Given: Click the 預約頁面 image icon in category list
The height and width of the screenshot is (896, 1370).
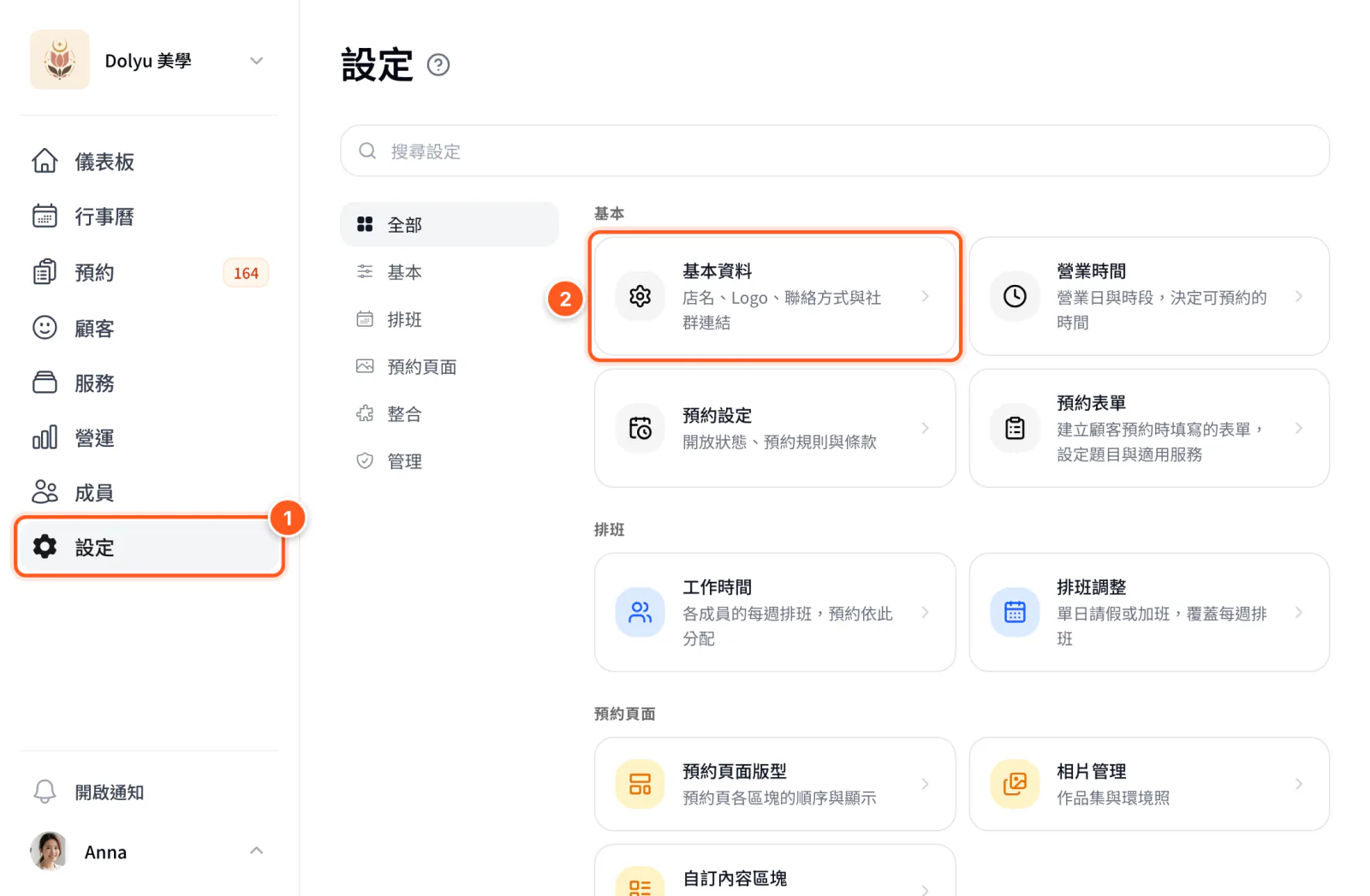Looking at the screenshot, I should [365, 366].
